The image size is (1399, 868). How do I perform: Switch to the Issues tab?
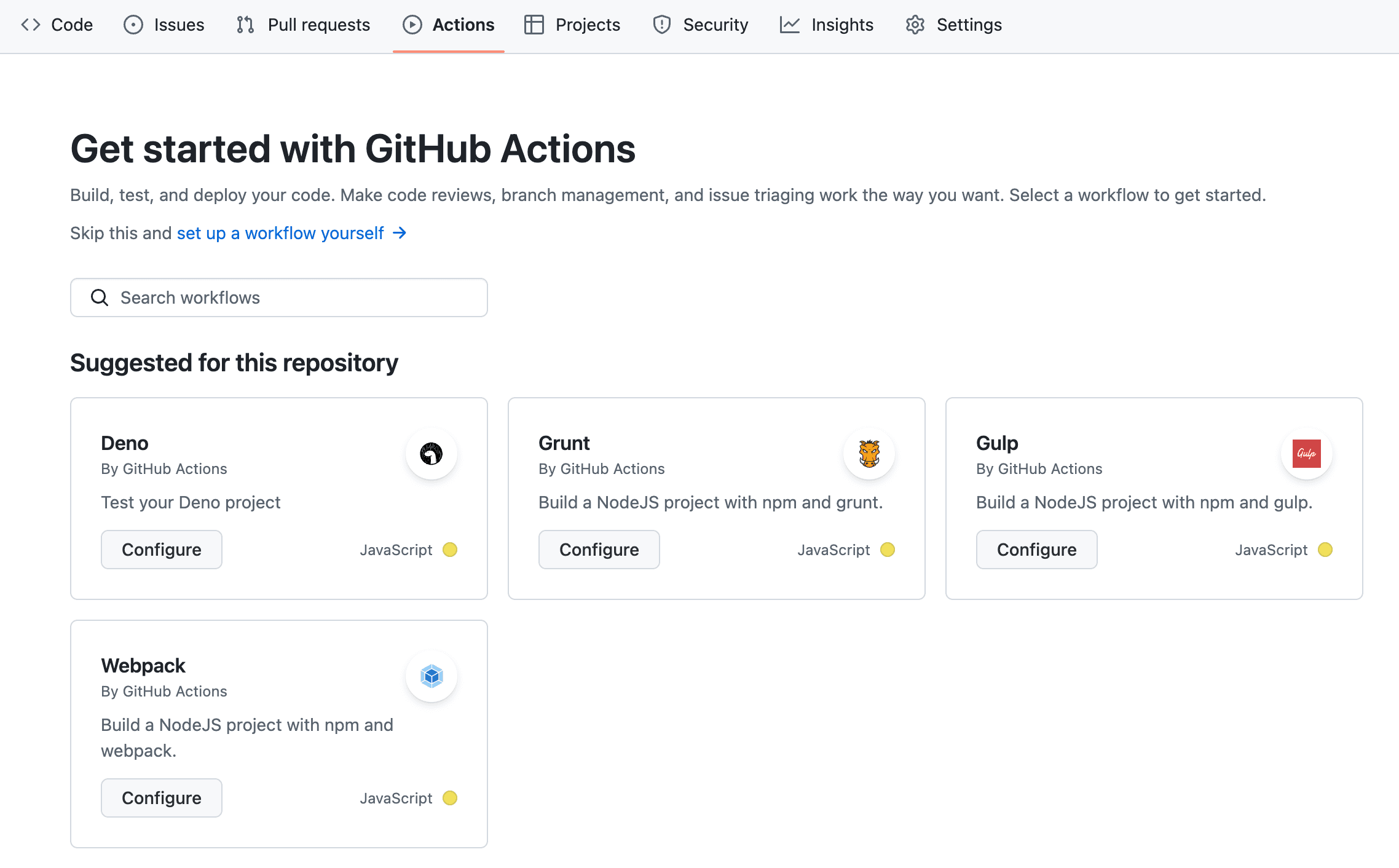tap(164, 25)
